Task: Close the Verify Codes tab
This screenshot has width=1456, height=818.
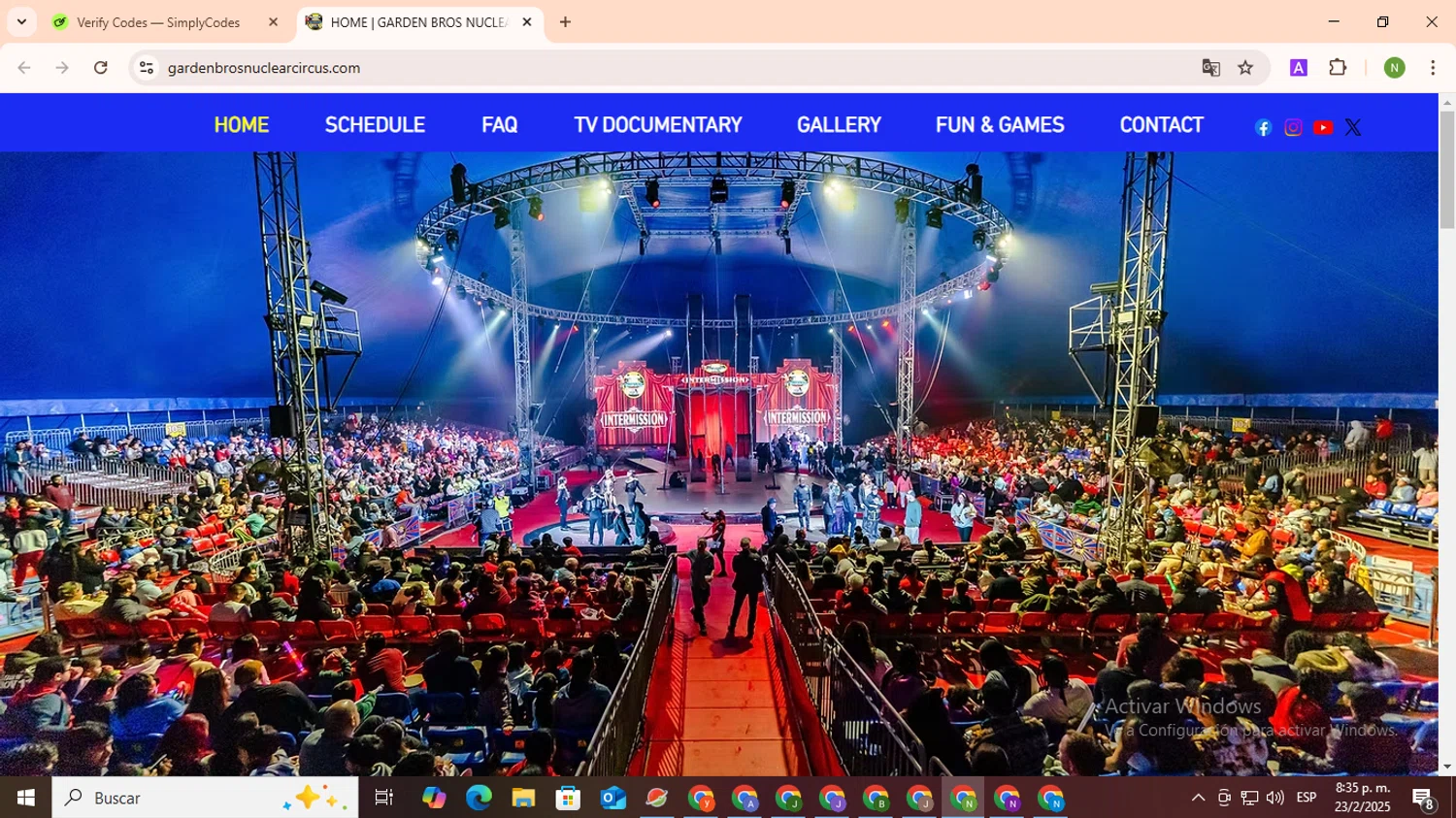Action: 273,22
